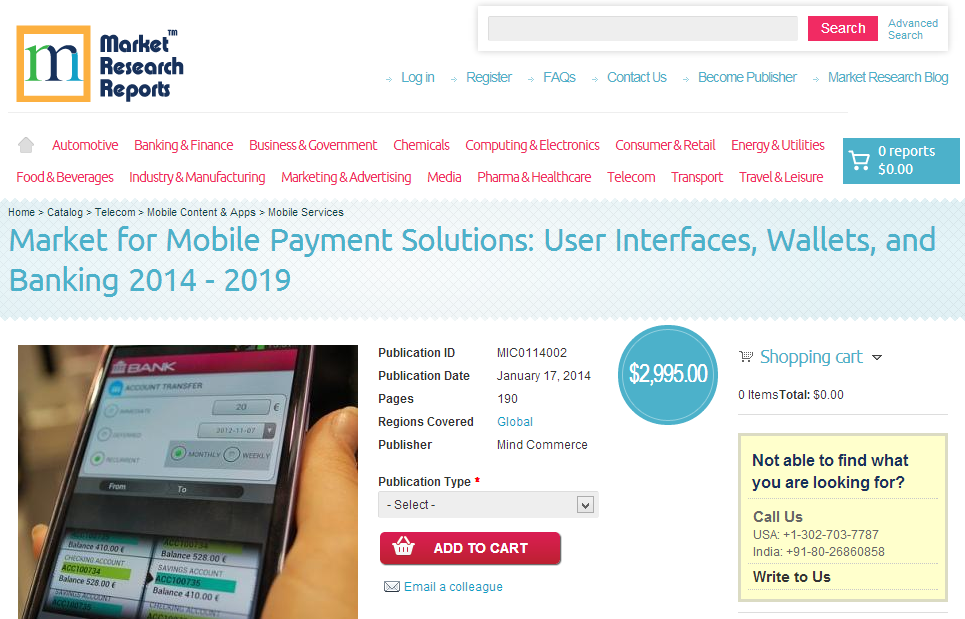Open the Business & Government category
965x619 pixels.
point(313,145)
